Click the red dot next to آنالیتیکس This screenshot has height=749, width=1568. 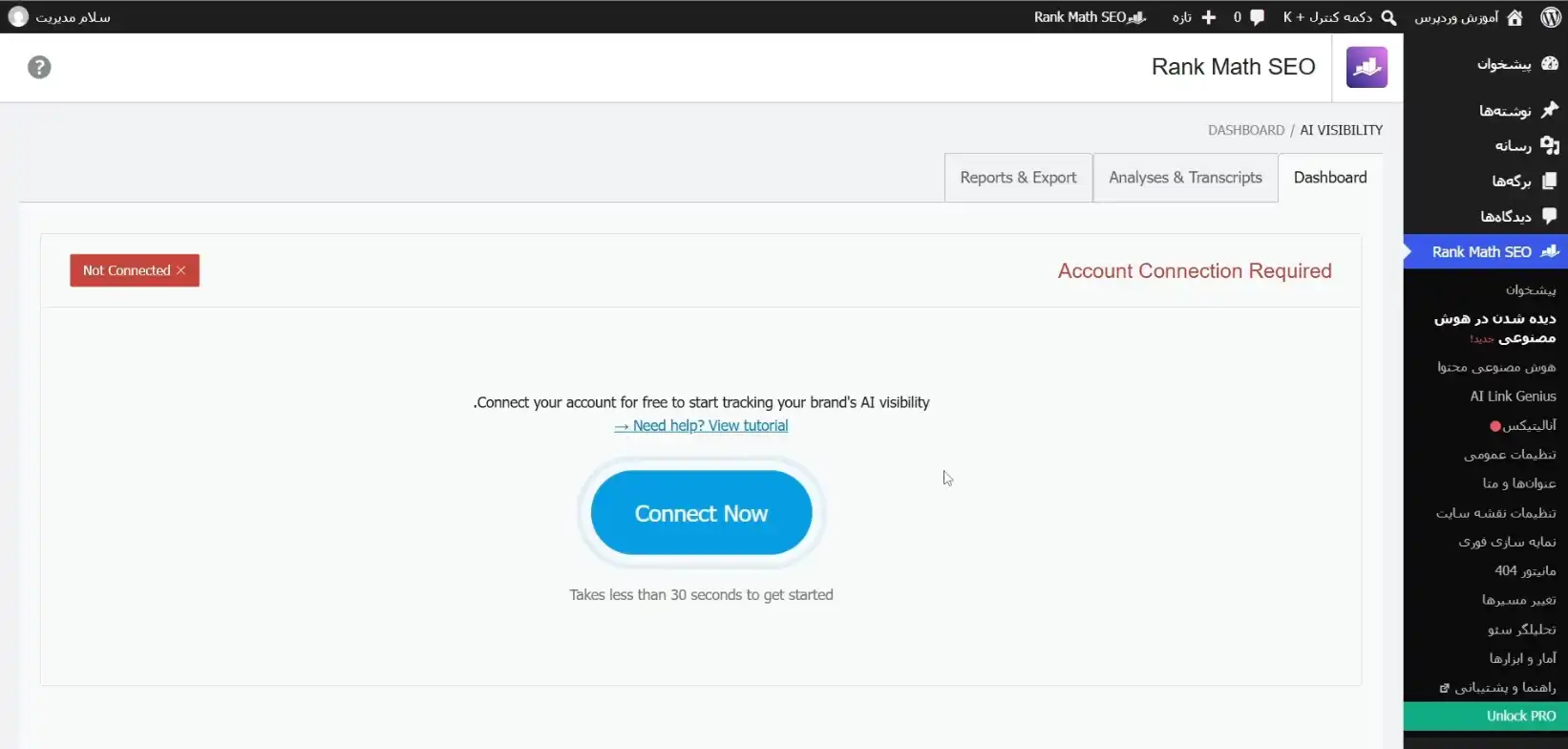pos(1494,426)
